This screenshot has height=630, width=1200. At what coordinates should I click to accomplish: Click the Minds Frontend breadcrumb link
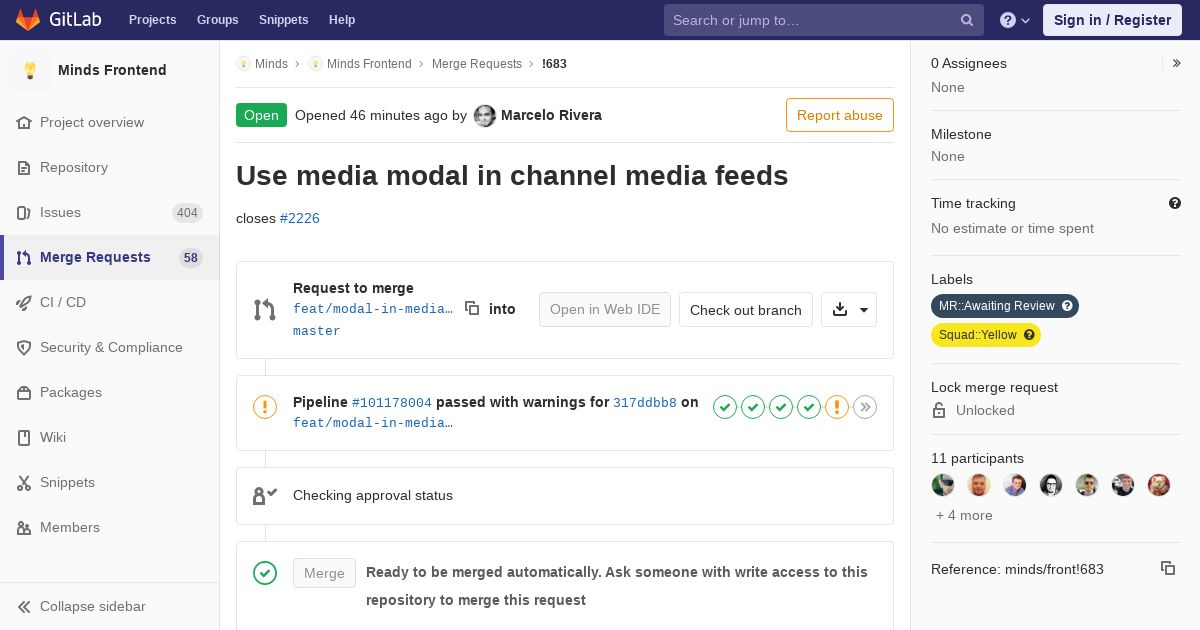(x=369, y=64)
